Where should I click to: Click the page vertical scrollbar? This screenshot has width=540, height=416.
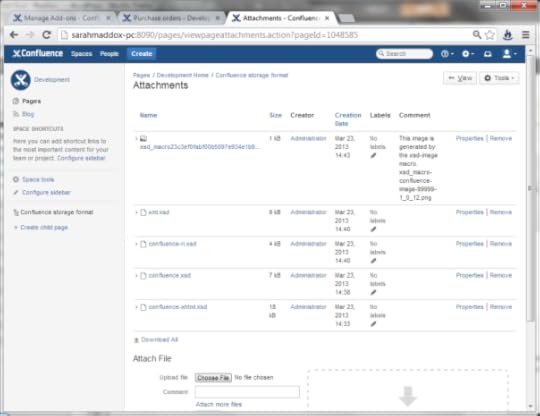530,189
